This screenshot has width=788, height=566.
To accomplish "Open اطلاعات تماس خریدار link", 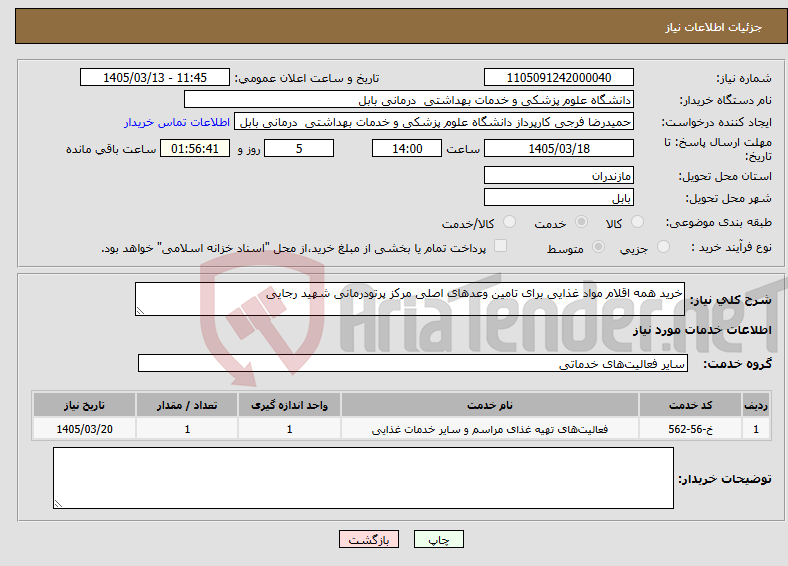I will click(x=177, y=122).
